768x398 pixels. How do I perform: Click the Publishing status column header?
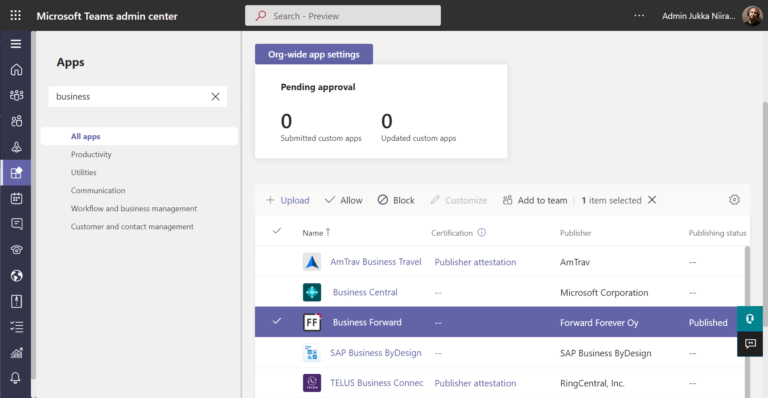point(718,233)
